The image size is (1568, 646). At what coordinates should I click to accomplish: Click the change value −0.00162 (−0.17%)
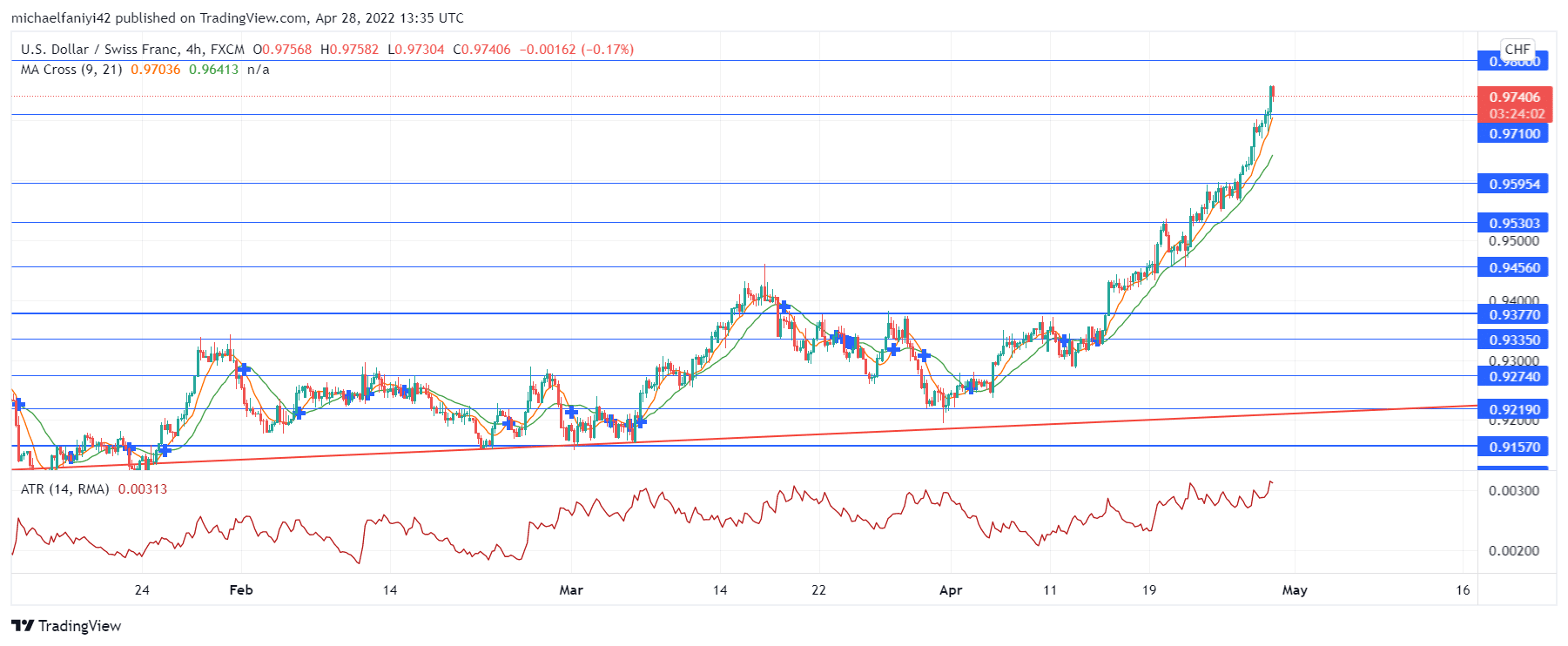point(576,50)
